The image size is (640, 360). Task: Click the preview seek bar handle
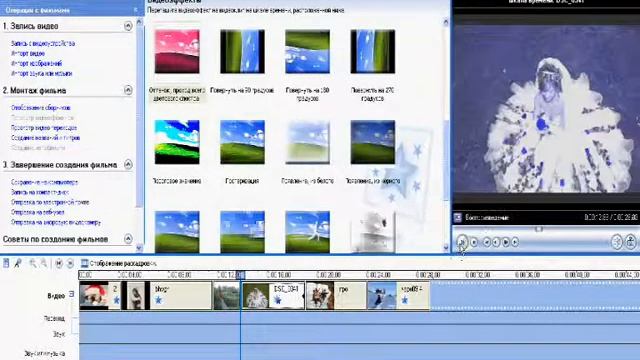point(539,229)
